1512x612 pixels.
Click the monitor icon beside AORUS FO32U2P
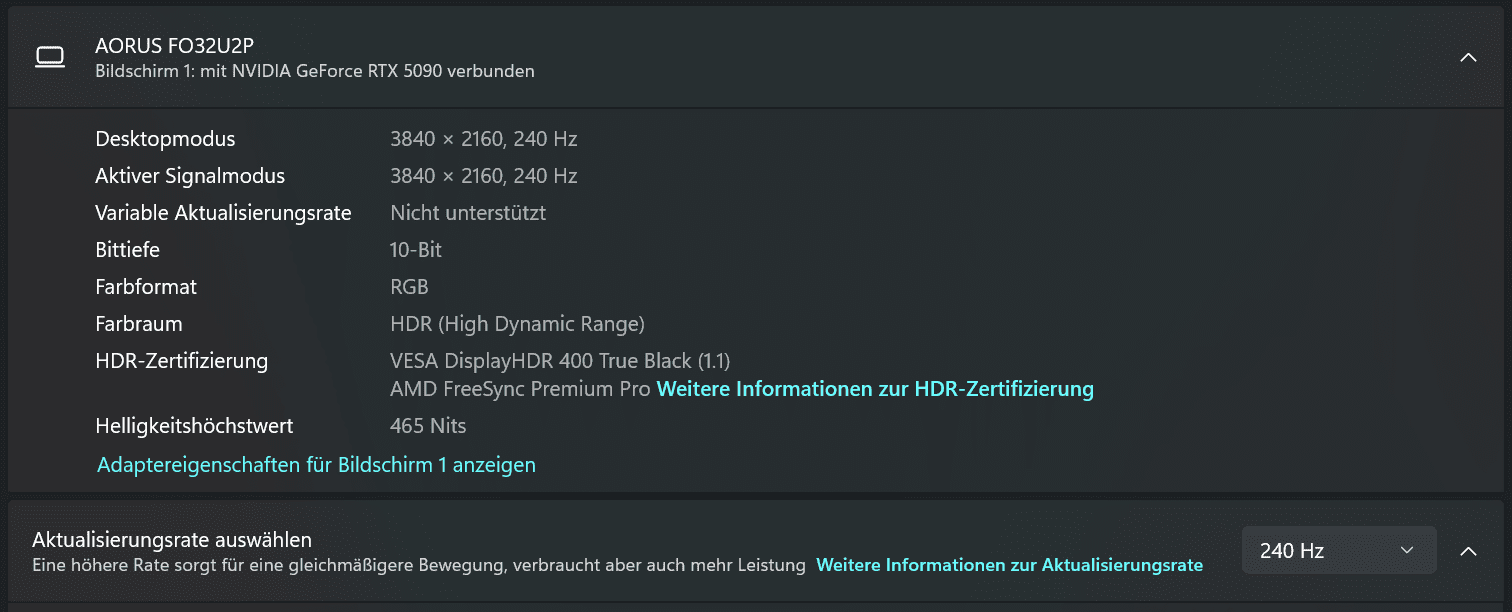point(50,57)
